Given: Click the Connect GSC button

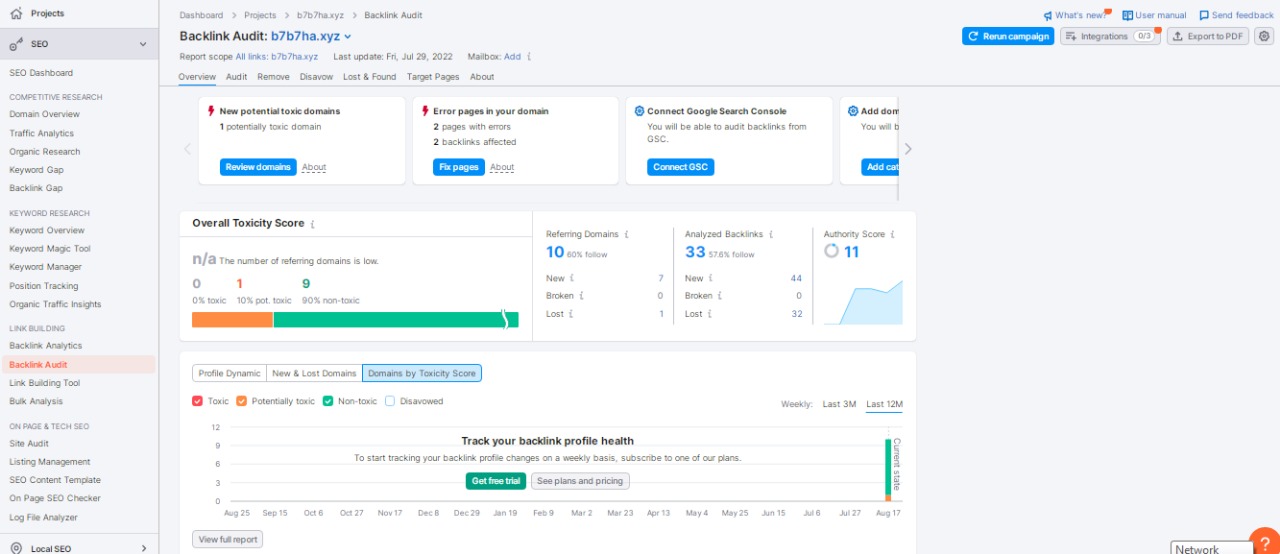Looking at the screenshot, I should [x=680, y=167].
